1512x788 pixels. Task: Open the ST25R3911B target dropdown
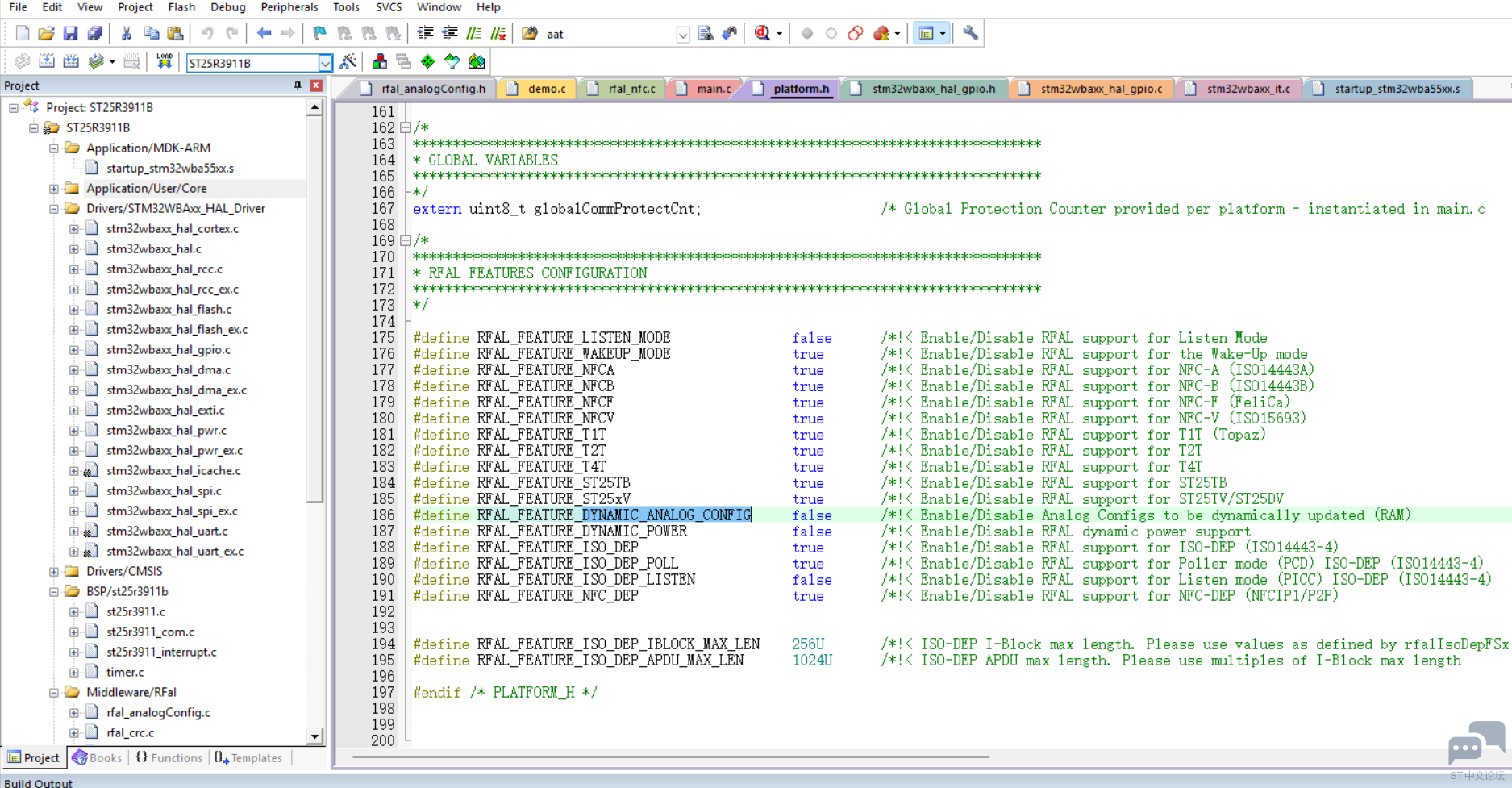pos(325,63)
